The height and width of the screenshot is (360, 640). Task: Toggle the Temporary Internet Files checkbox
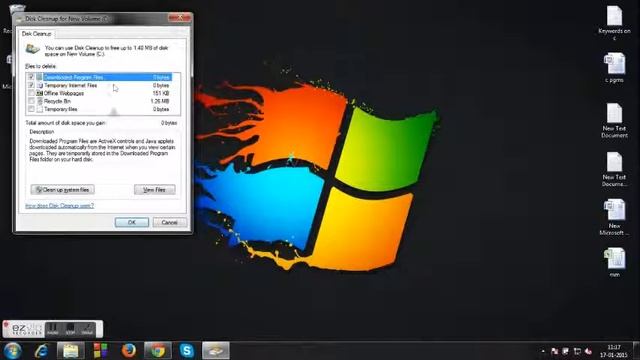click(31, 85)
